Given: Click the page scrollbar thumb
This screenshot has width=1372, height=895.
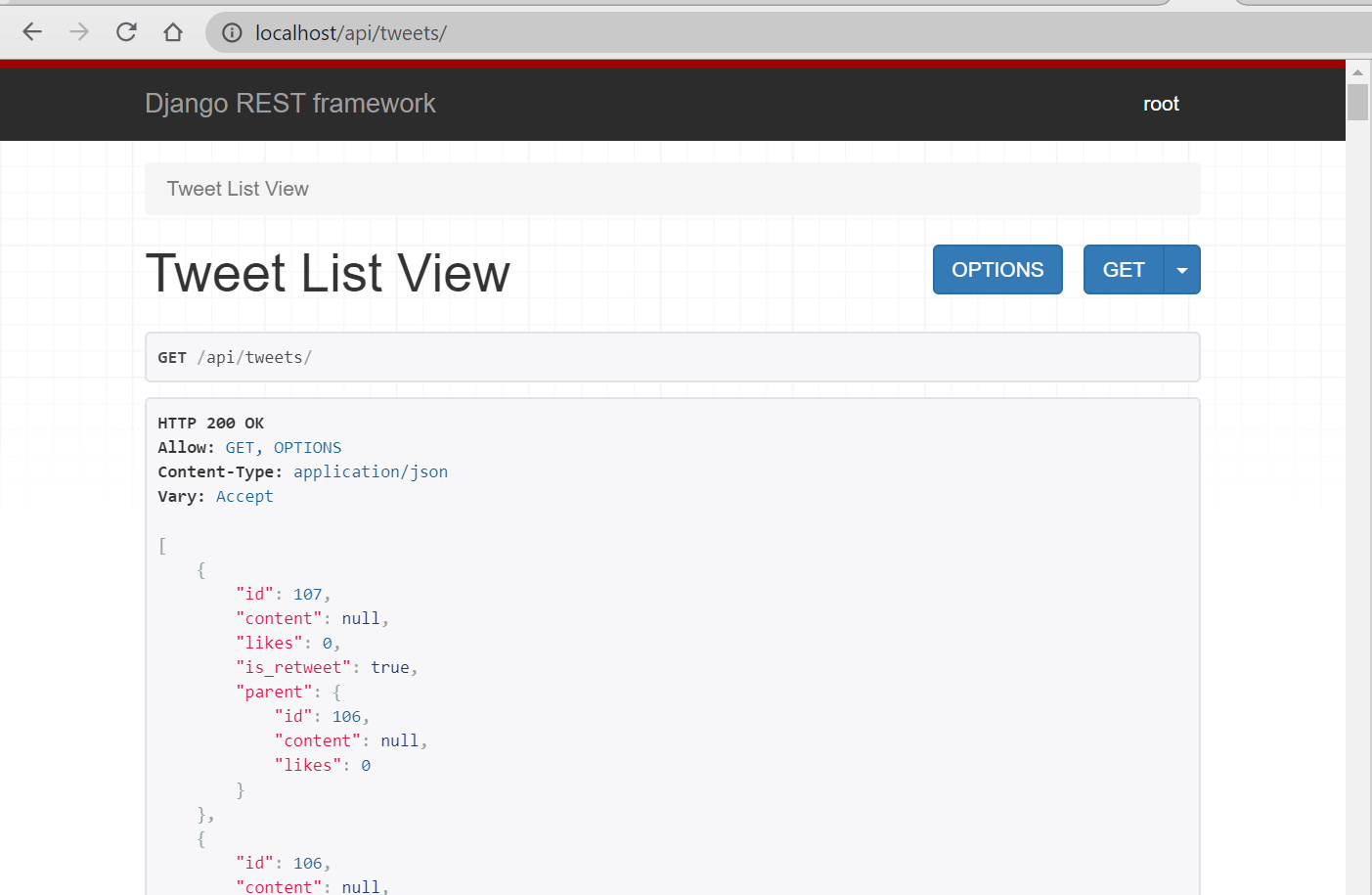Looking at the screenshot, I should [1357, 103].
